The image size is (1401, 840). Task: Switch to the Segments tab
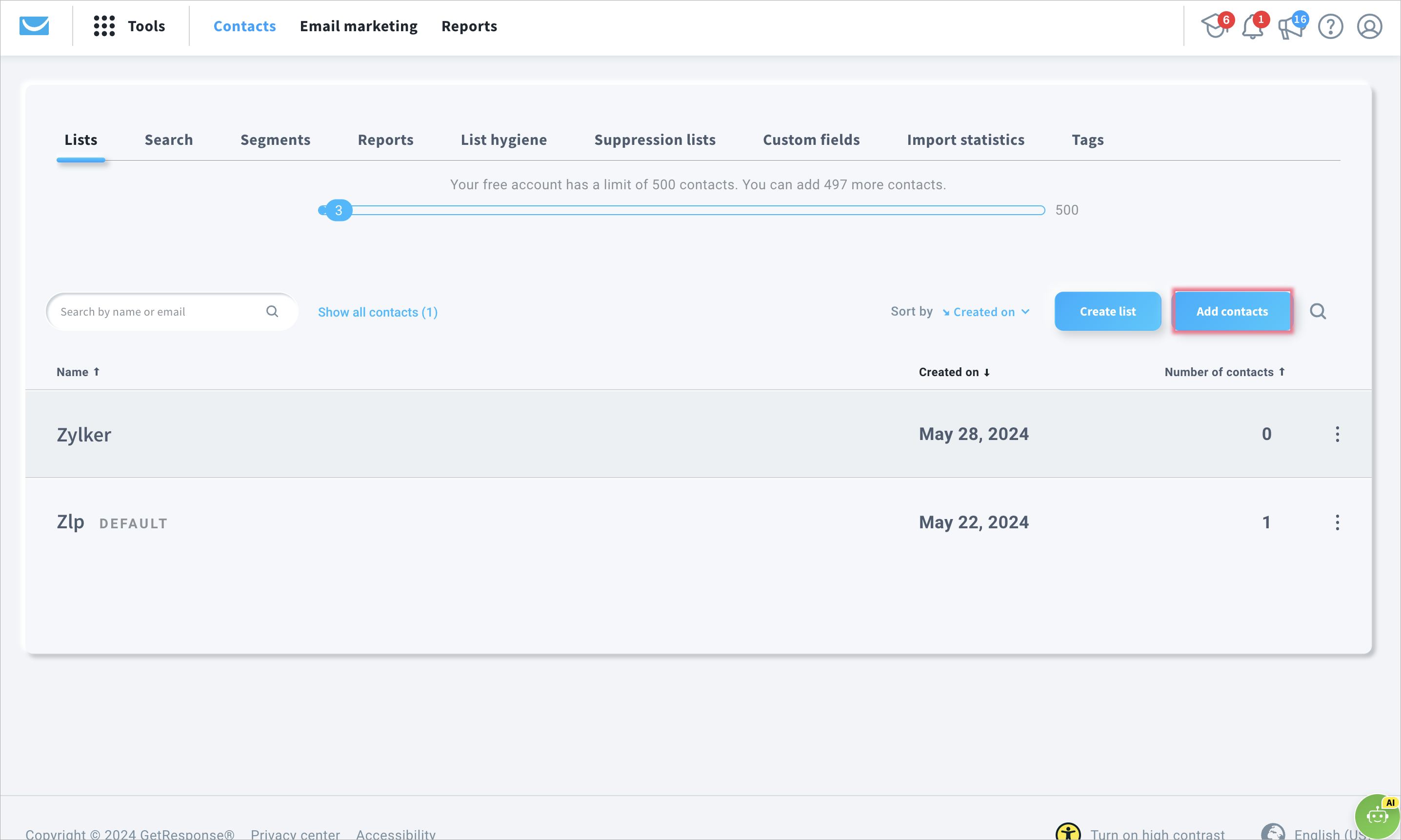pyautogui.click(x=275, y=140)
